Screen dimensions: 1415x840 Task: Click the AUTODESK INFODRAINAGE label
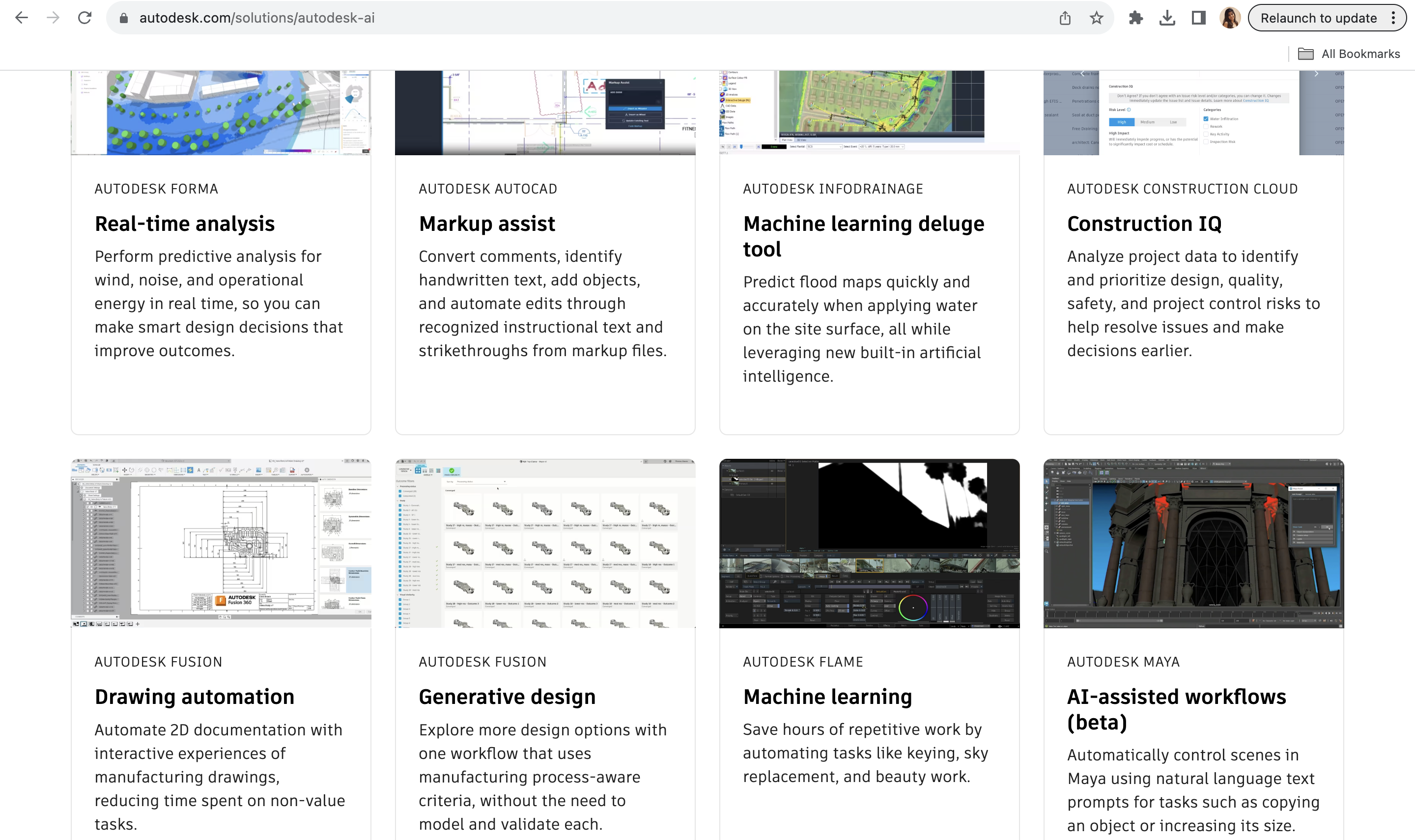coord(833,189)
